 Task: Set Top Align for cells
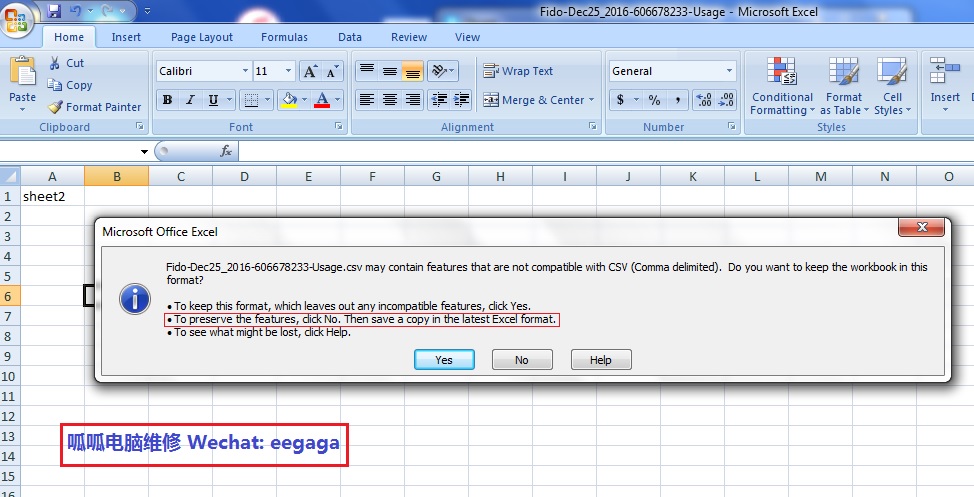367,71
